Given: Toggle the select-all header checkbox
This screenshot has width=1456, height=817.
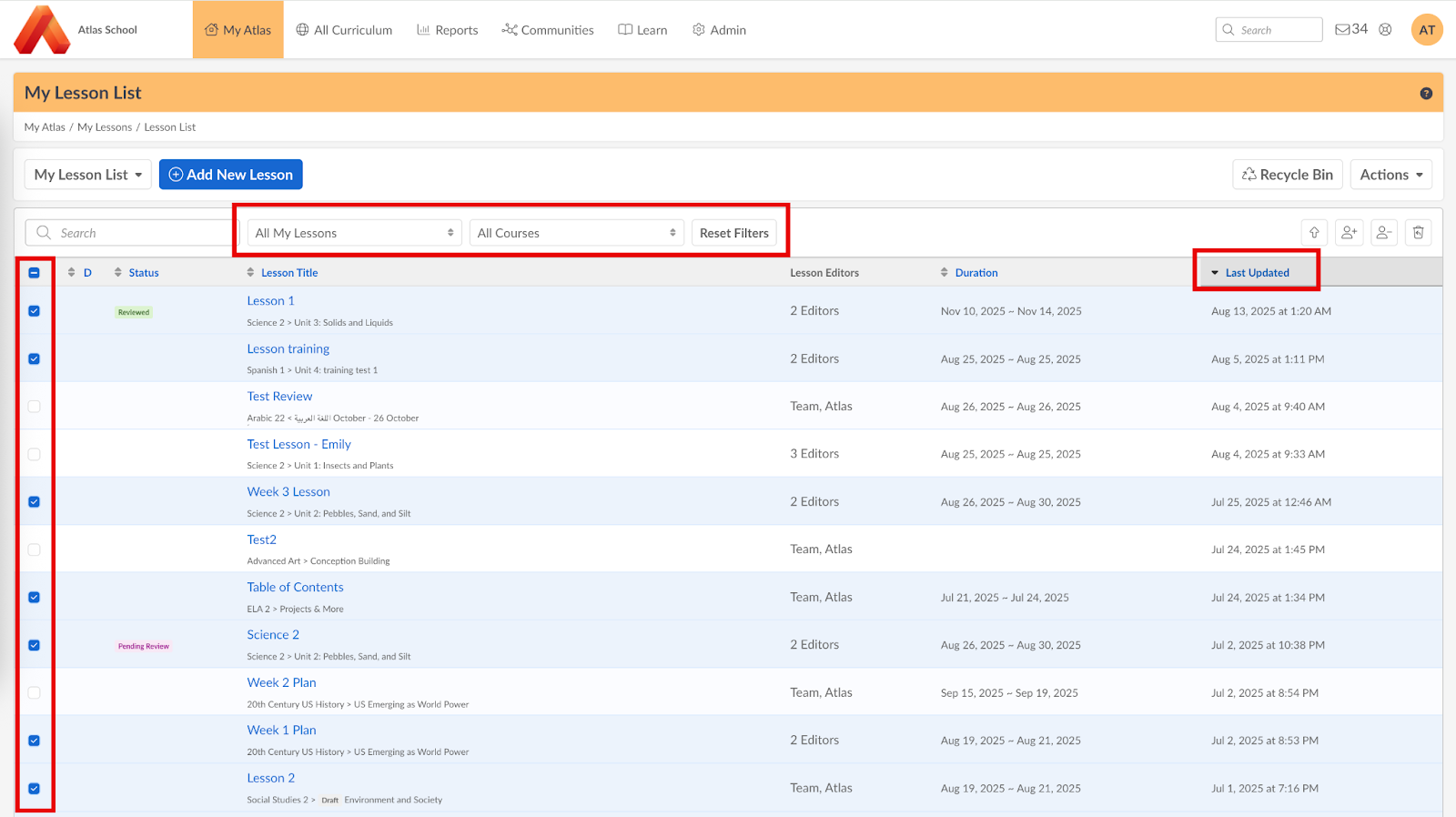Looking at the screenshot, I should tap(35, 273).
